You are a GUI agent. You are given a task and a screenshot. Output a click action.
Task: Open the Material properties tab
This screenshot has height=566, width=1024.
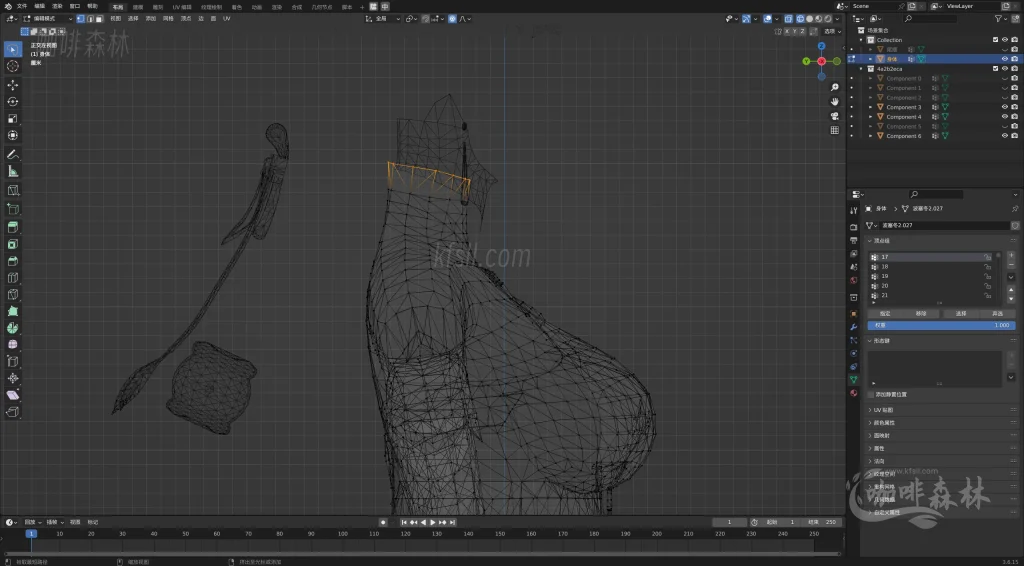[x=854, y=393]
